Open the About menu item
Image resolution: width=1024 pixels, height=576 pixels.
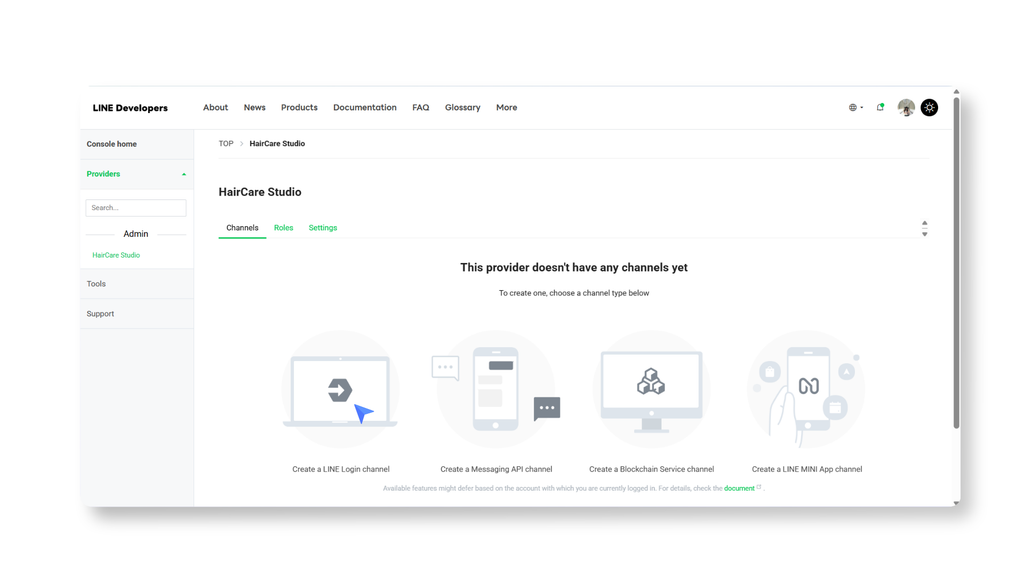coord(216,108)
